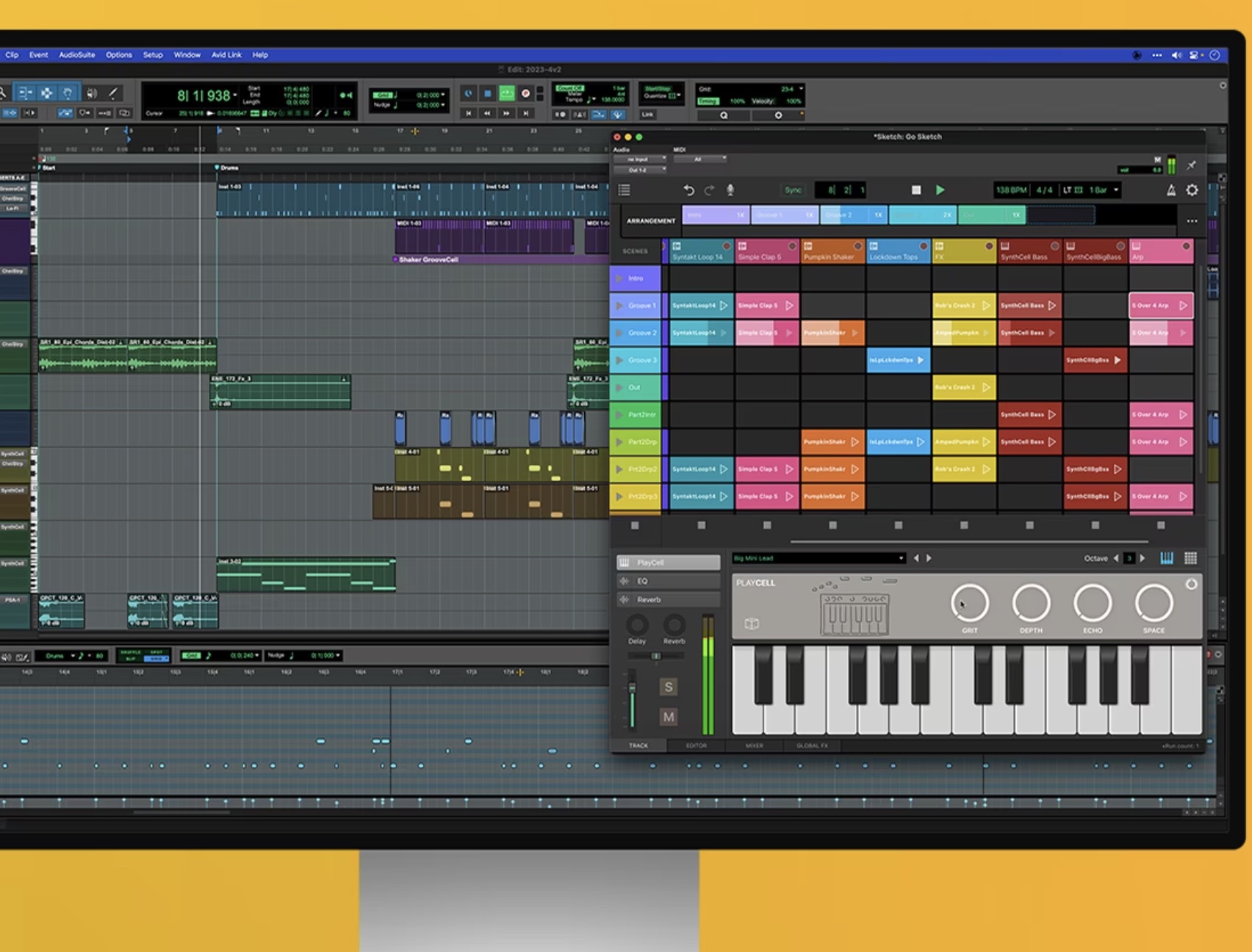Click the microphone record icon

[730, 190]
